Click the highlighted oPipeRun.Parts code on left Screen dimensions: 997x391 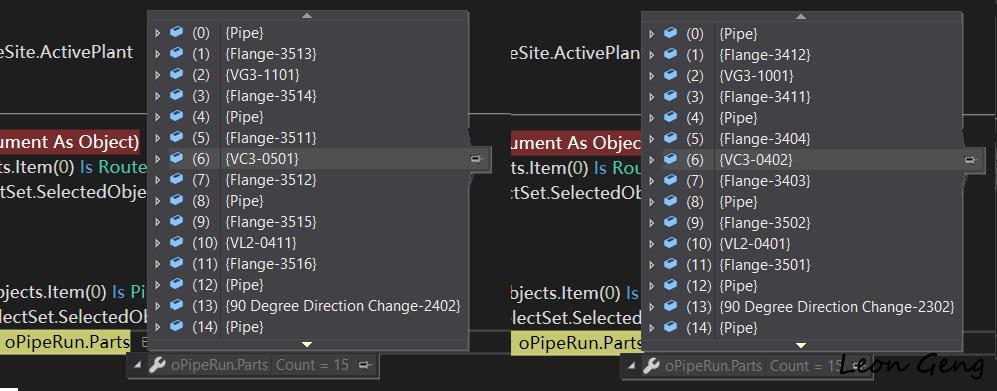pos(67,343)
